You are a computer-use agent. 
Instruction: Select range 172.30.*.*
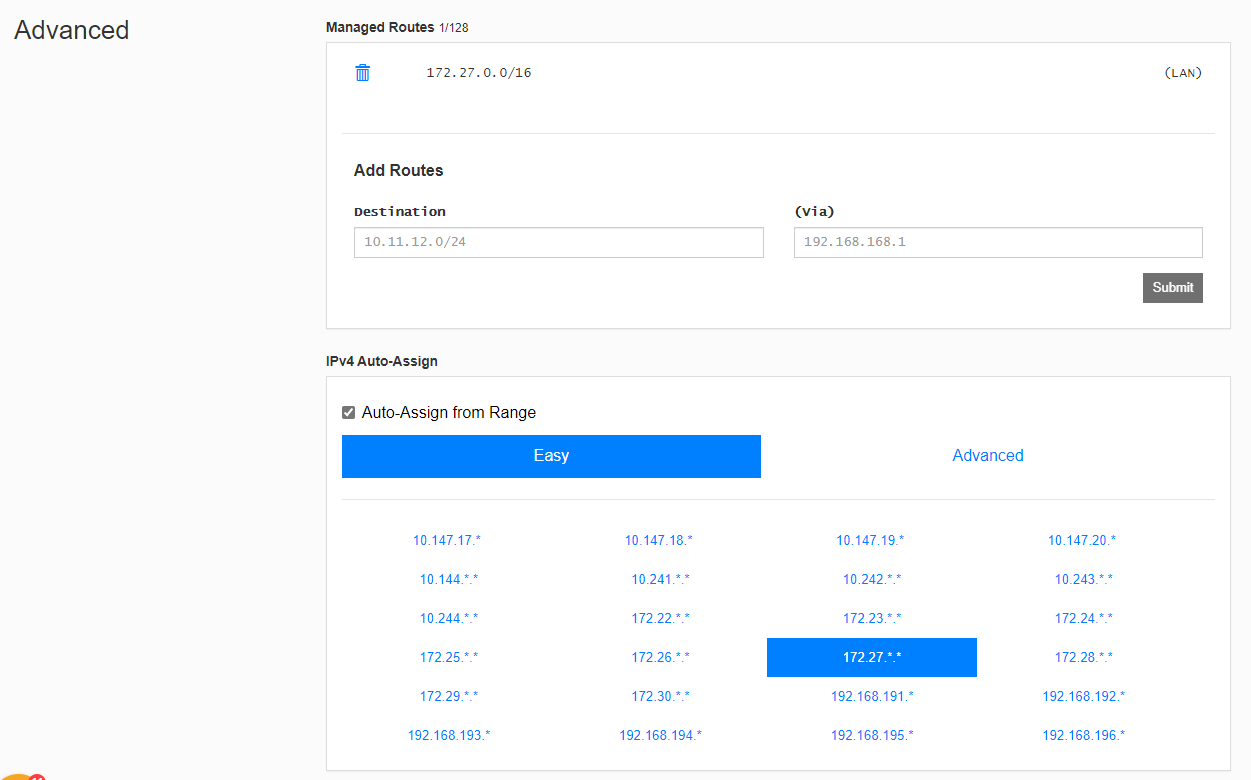pos(661,696)
